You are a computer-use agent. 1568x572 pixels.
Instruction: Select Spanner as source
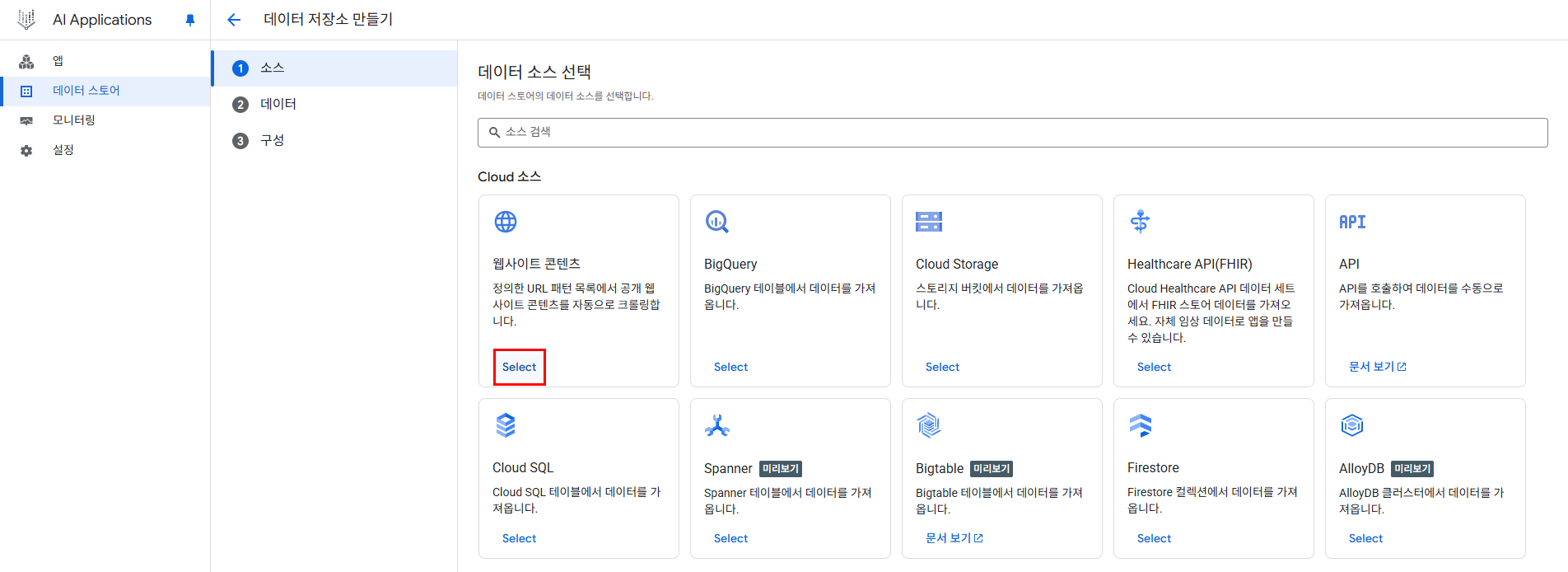tap(730, 538)
